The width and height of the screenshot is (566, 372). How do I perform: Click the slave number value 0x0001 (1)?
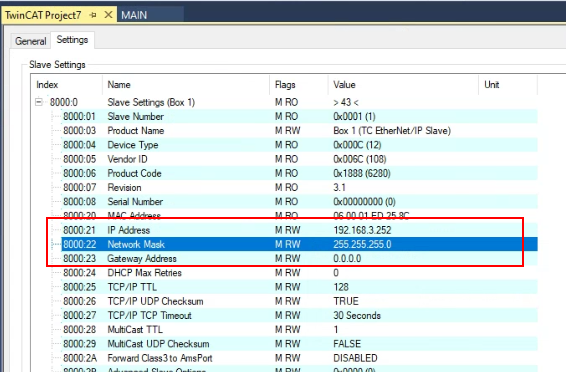point(354,117)
